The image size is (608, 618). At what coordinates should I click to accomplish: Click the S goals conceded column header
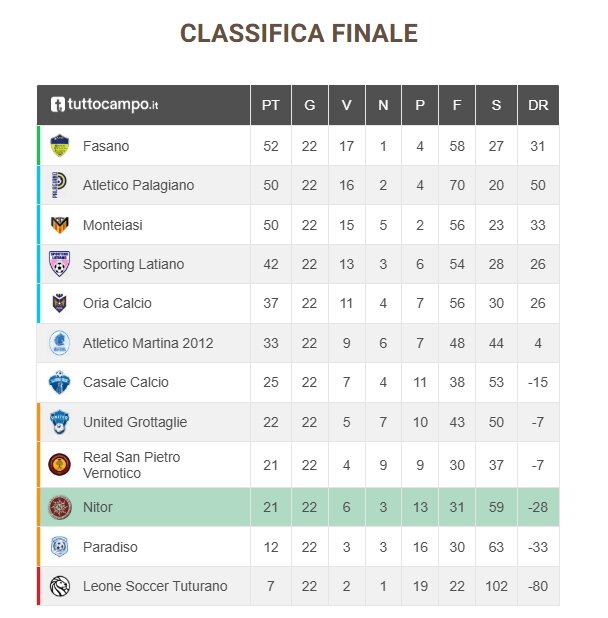click(496, 105)
